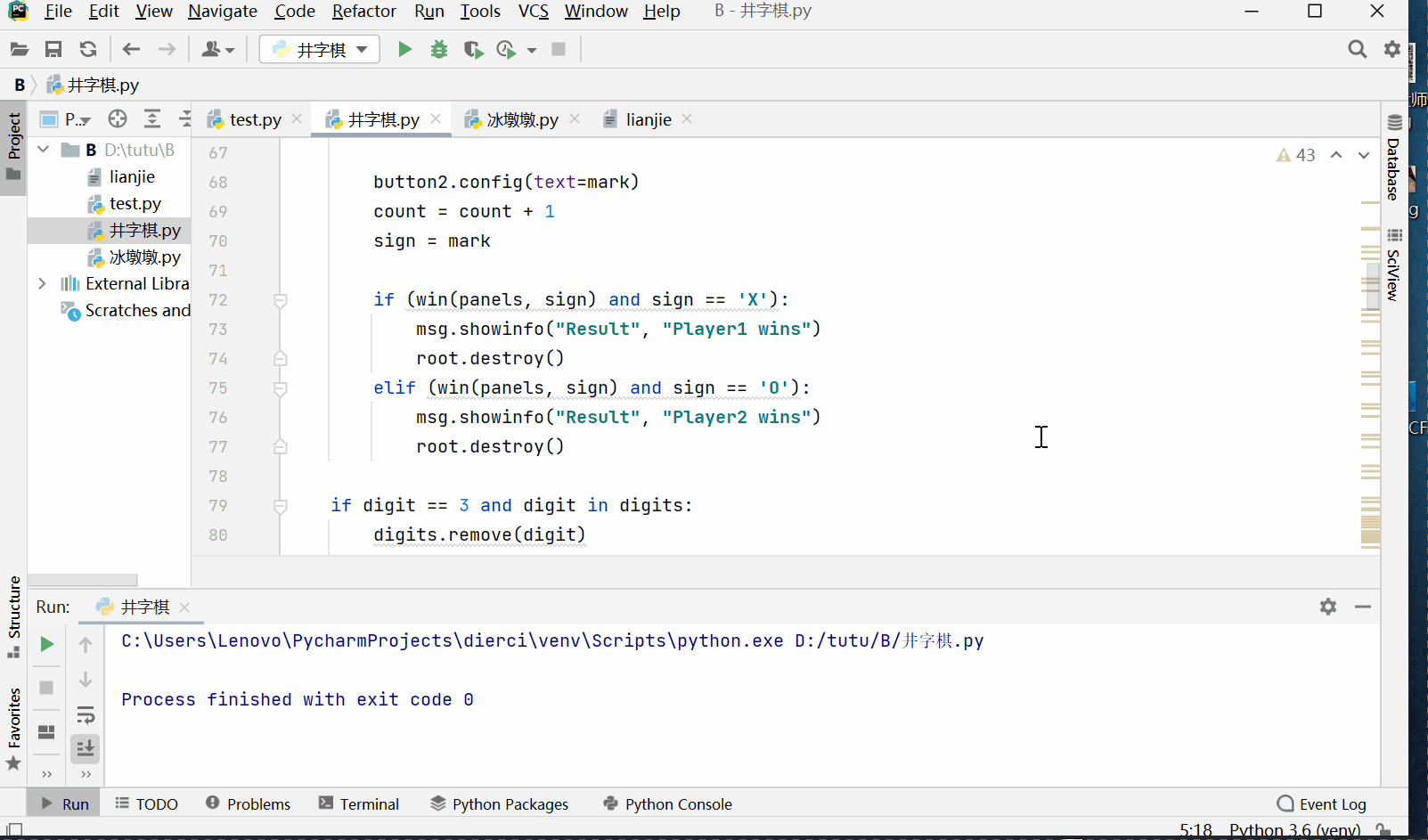Open the Navigate menu
The width and height of the screenshot is (1428, 840).
223,12
